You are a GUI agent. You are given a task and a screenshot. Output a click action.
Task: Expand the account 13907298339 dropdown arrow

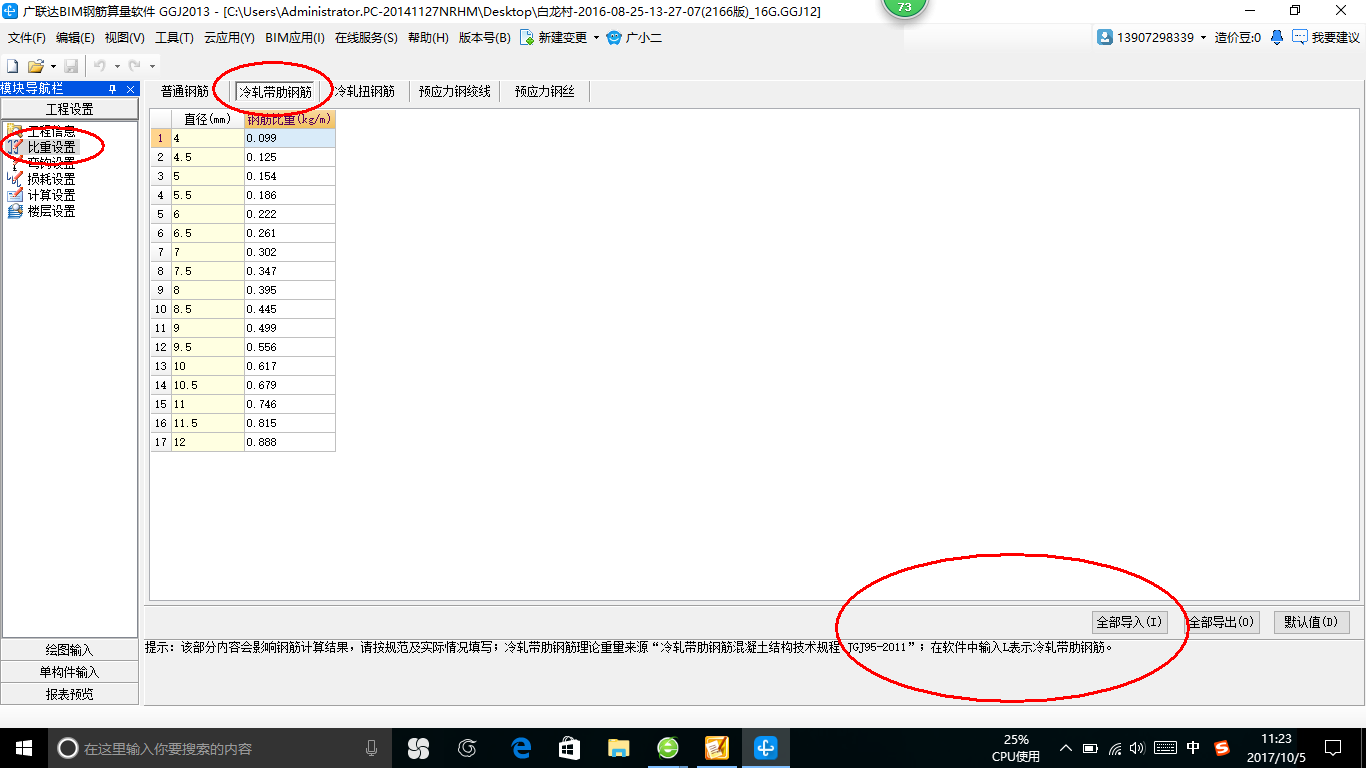1203,38
